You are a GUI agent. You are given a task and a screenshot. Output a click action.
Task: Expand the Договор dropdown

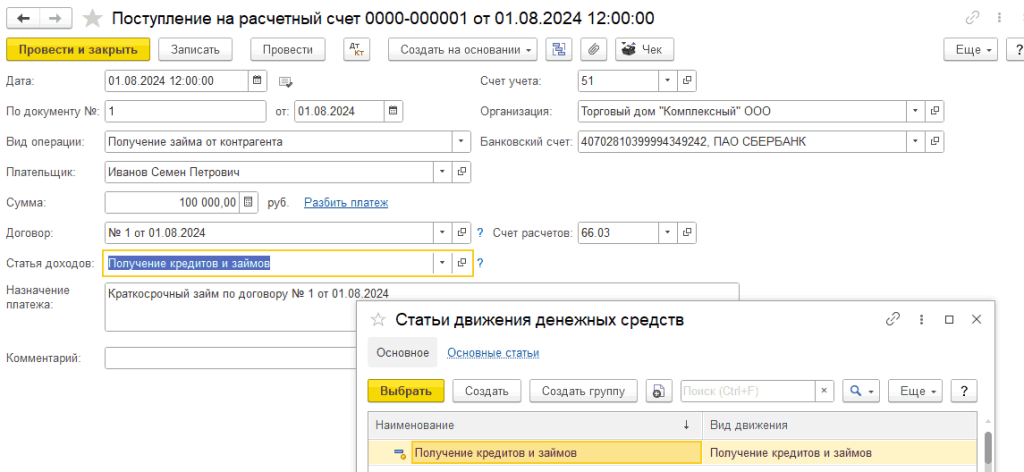443,232
